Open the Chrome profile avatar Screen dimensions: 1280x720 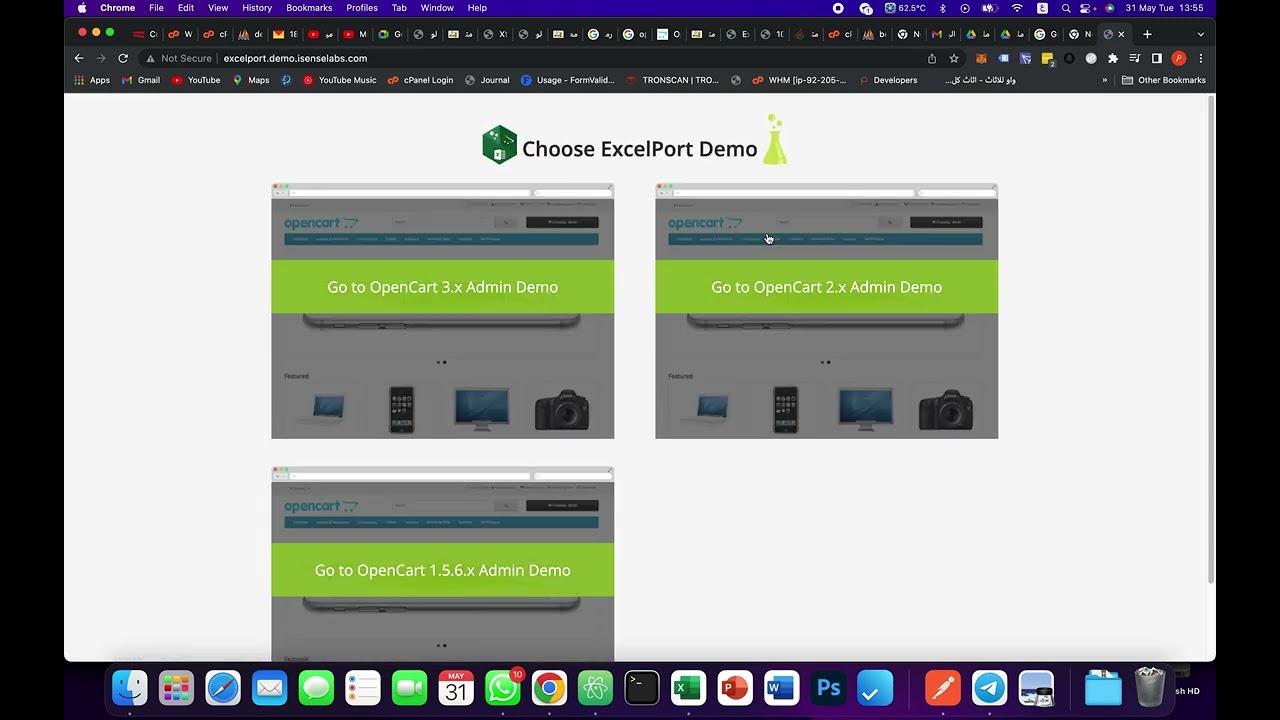pyautogui.click(x=1179, y=58)
